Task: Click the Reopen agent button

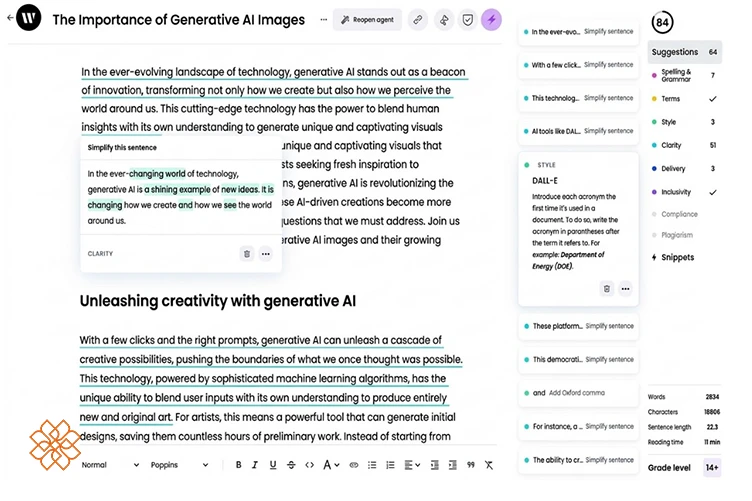Action: coord(367,20)
